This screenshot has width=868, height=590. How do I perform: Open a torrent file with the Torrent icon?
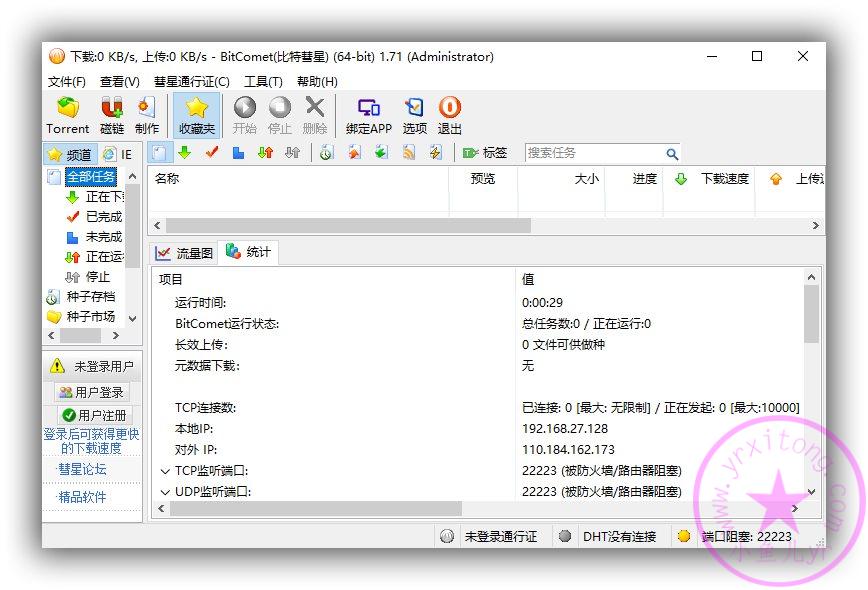pos(67,113)
